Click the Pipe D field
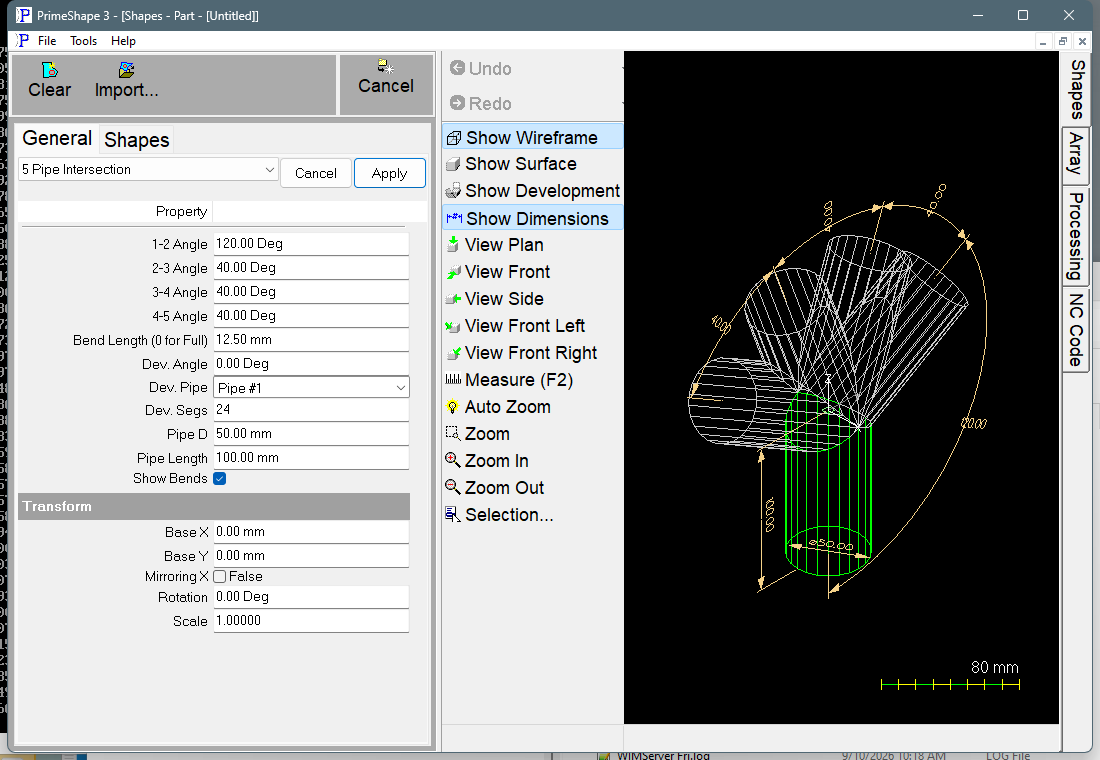The width and height of the screenshot is (1100, 760). coord(311,434)
